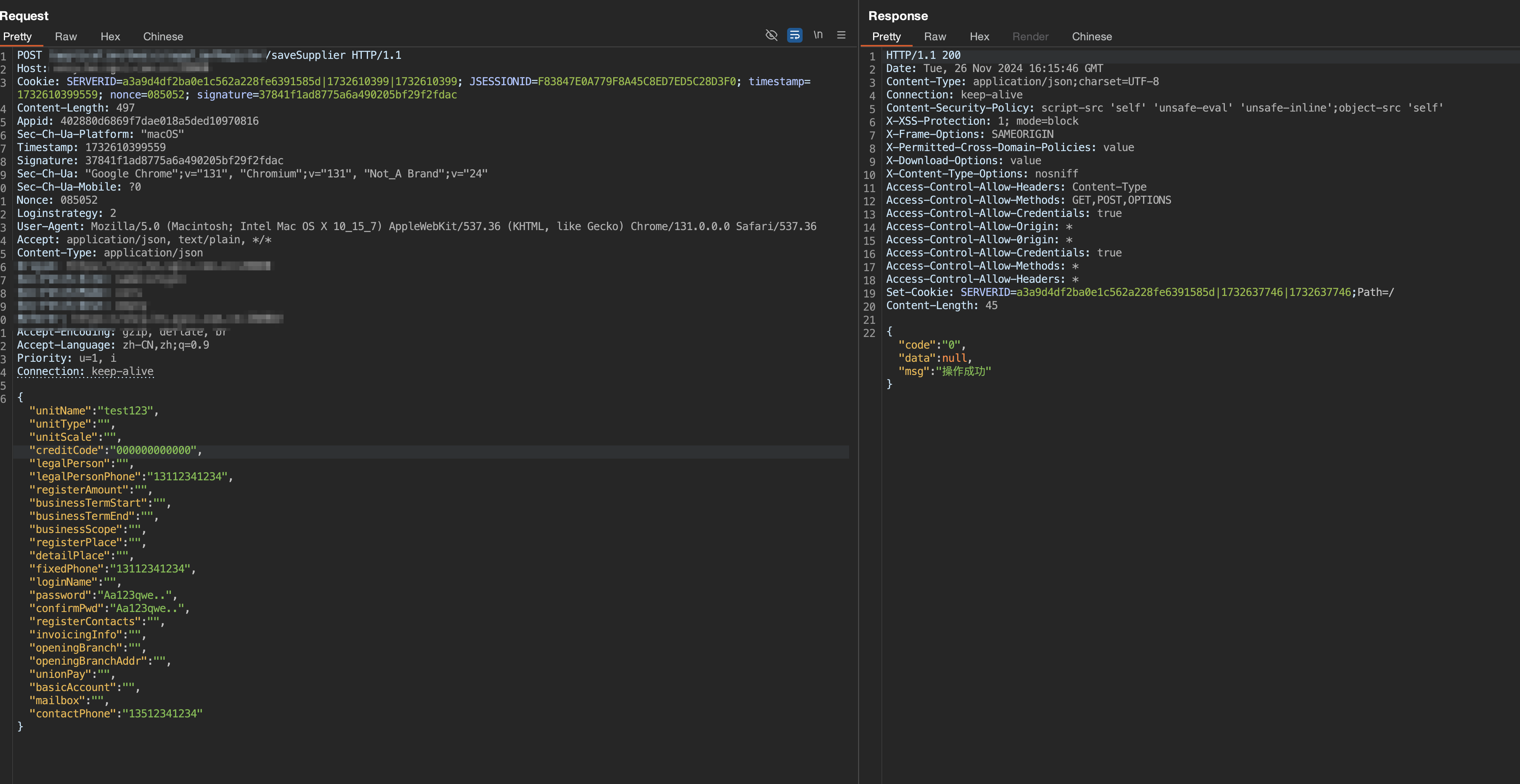The image size is (1520, 784).
Task: Open the Response Render tab
Action: pos(1030,36)
